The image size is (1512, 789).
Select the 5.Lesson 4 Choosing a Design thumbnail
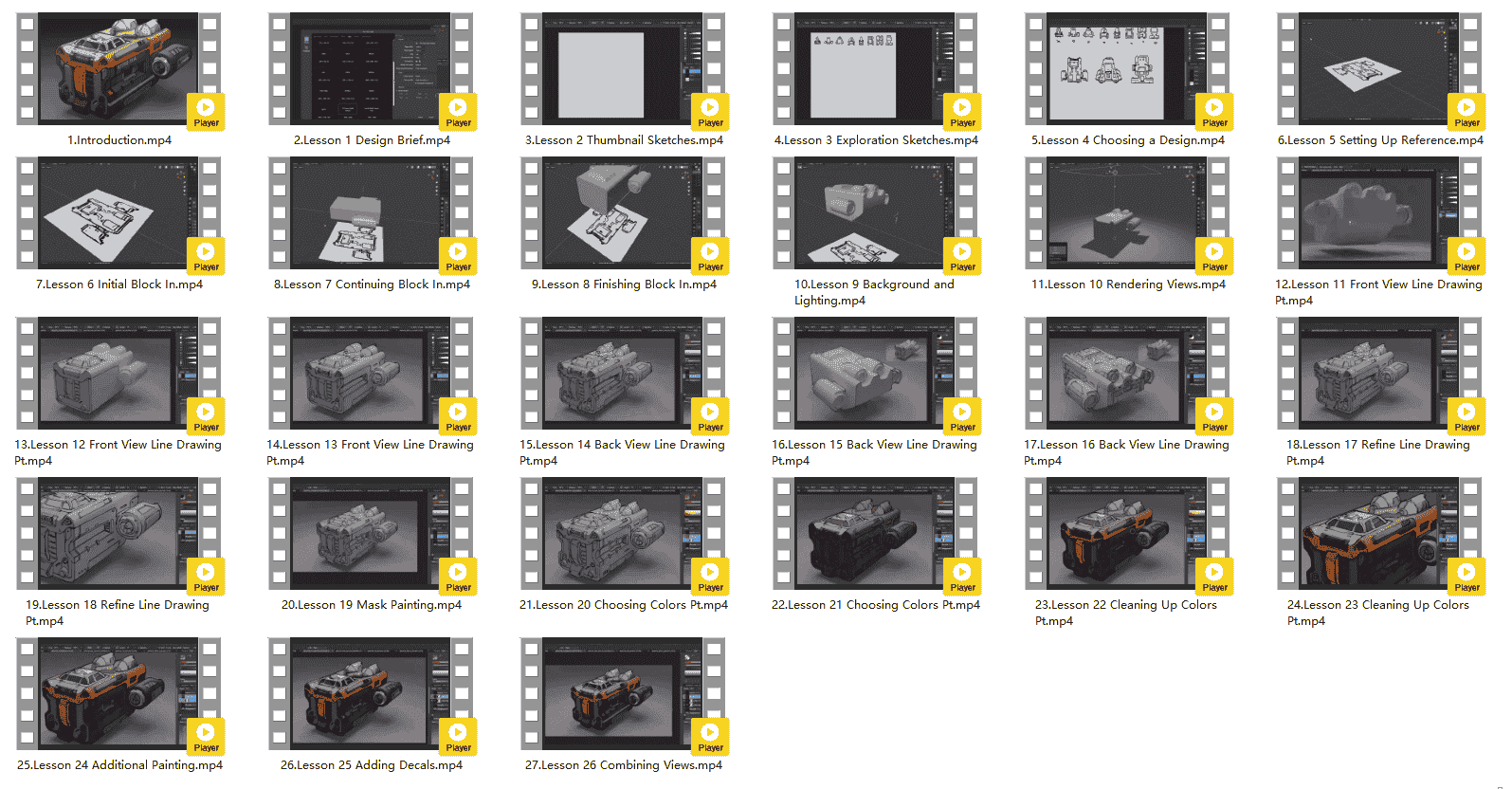point(1127,69)
